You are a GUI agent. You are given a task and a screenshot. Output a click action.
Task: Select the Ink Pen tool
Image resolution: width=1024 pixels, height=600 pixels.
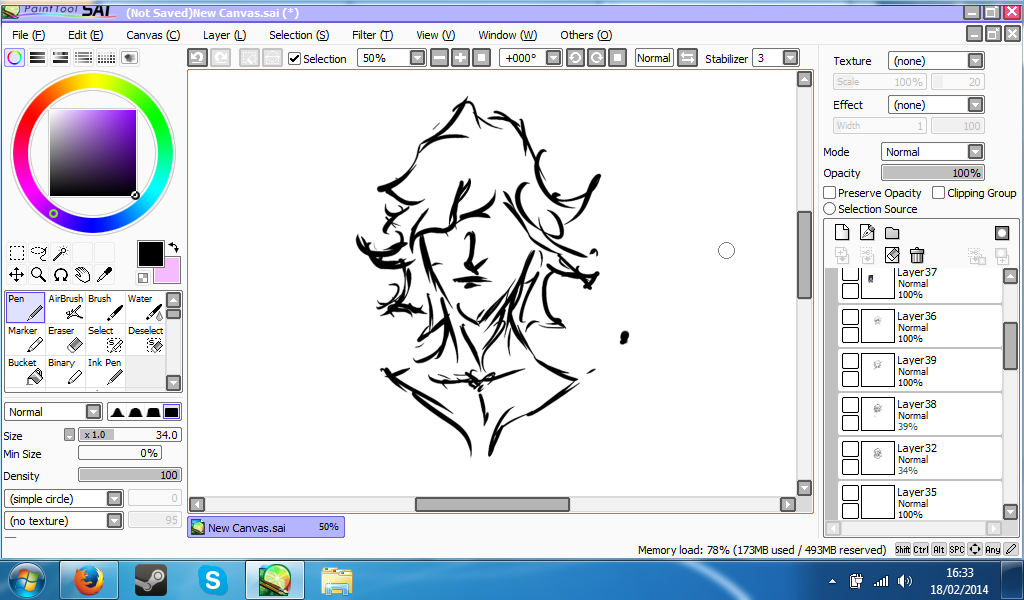click(x=105, y=371)
